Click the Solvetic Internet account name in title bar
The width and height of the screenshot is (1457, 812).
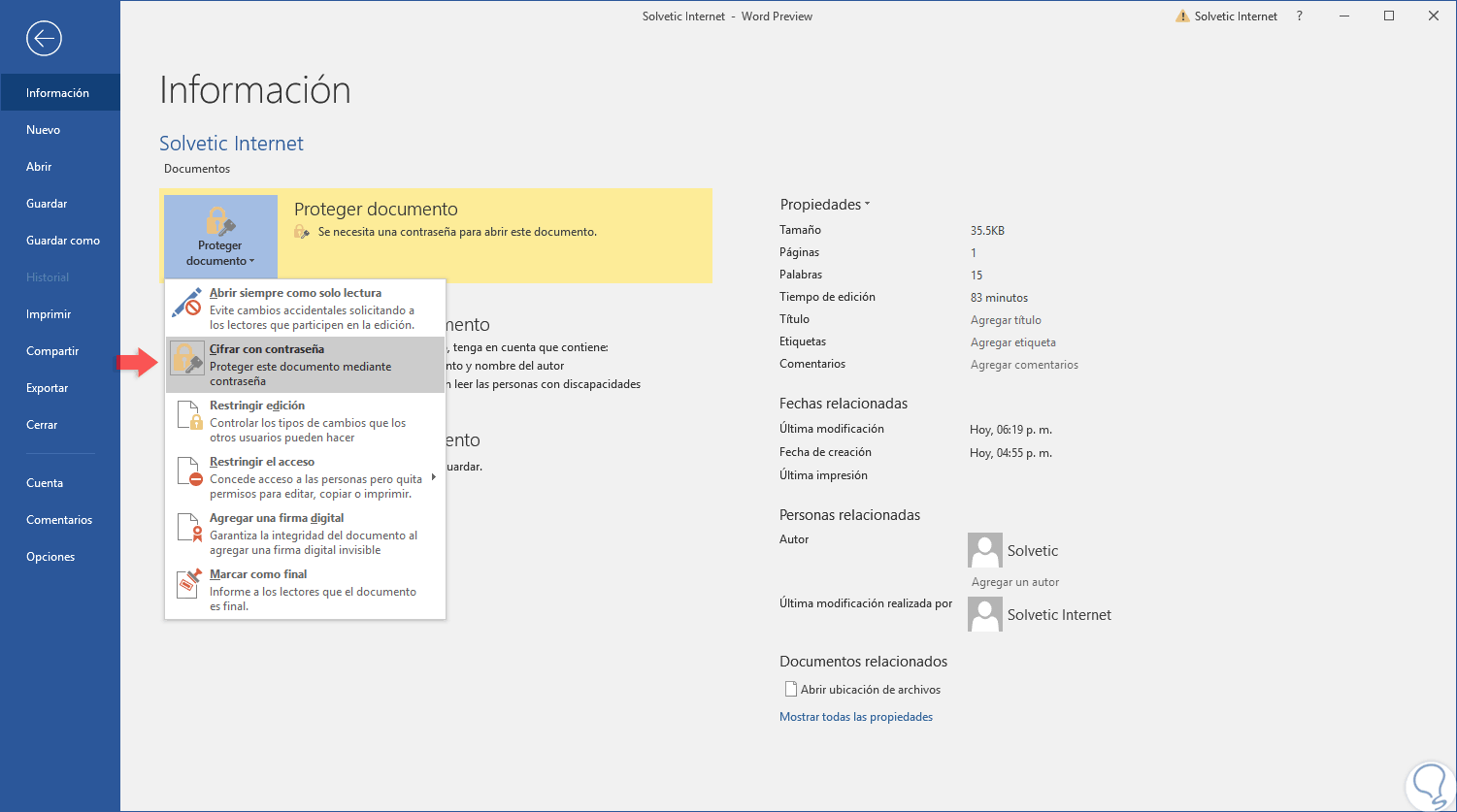[x=1236, y=16]
